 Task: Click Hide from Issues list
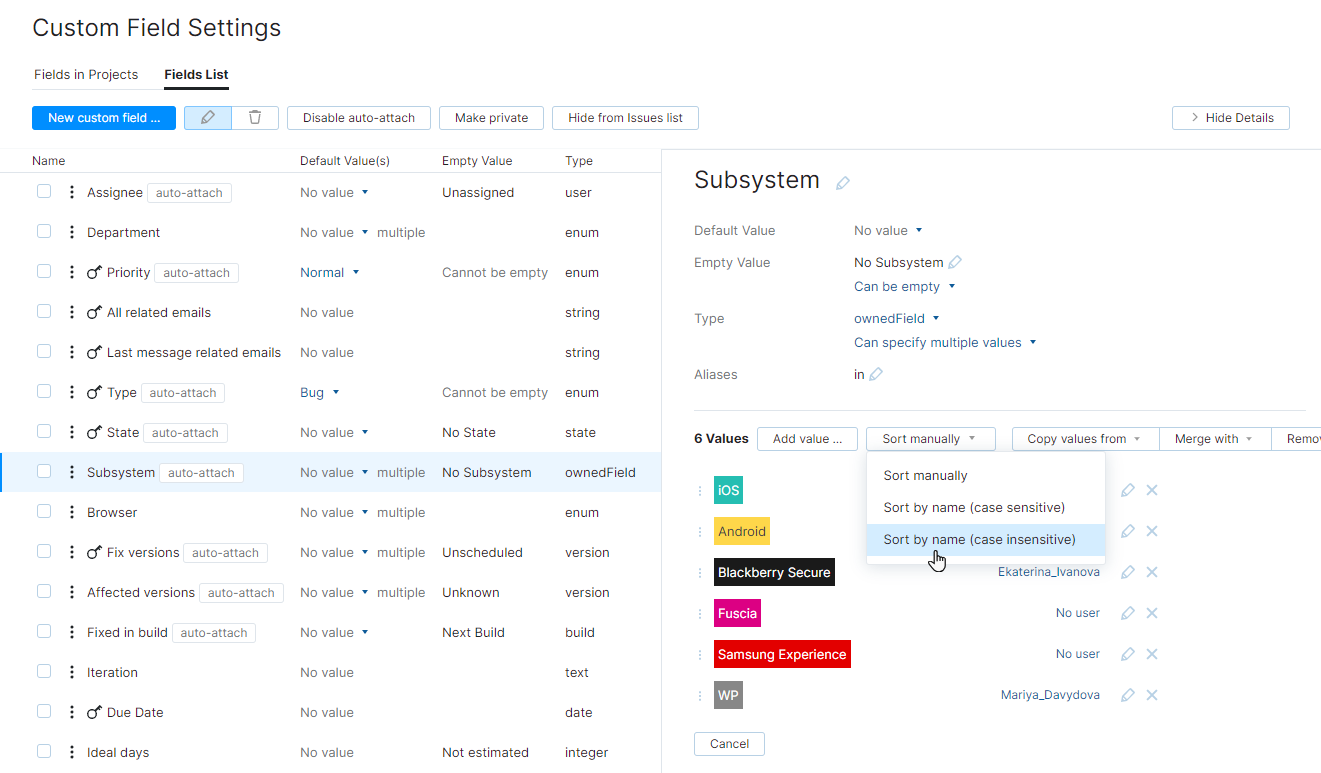[625, 117]
